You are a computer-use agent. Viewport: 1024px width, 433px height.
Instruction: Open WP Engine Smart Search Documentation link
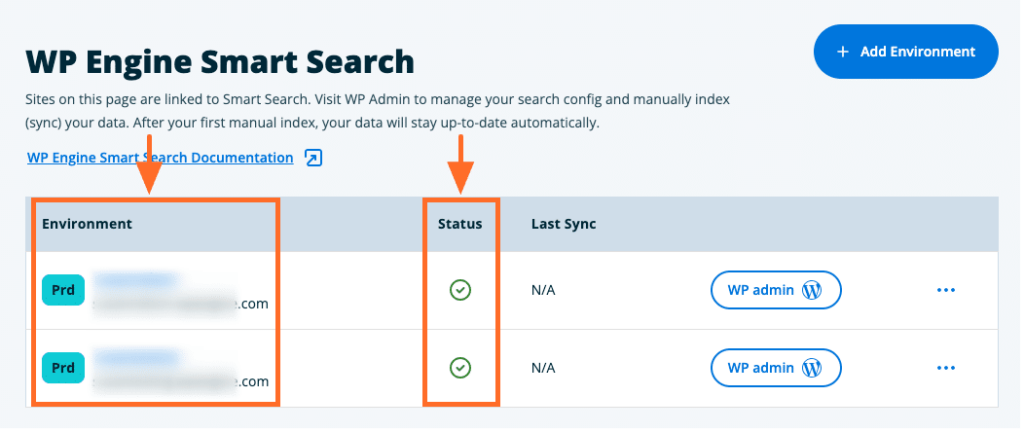pos(160,158)
